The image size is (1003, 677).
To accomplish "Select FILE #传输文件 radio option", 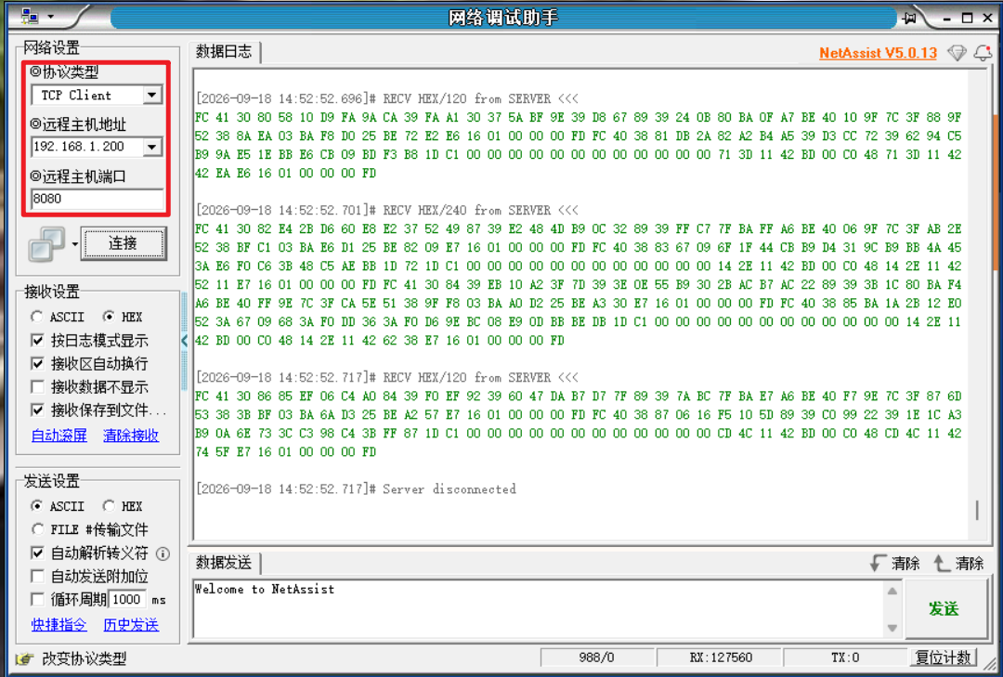I will point(90,530).
